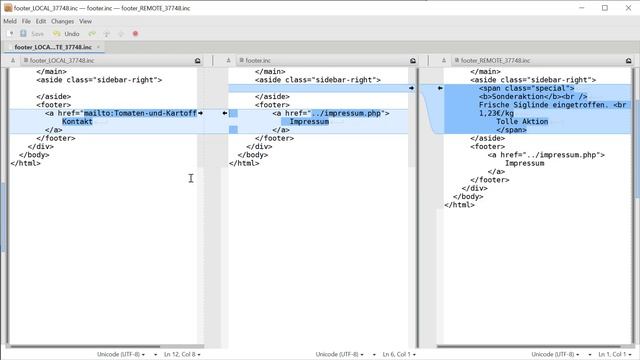Open right pane Ln 1, Col 1 position dropdown

(x=615, y=354)
